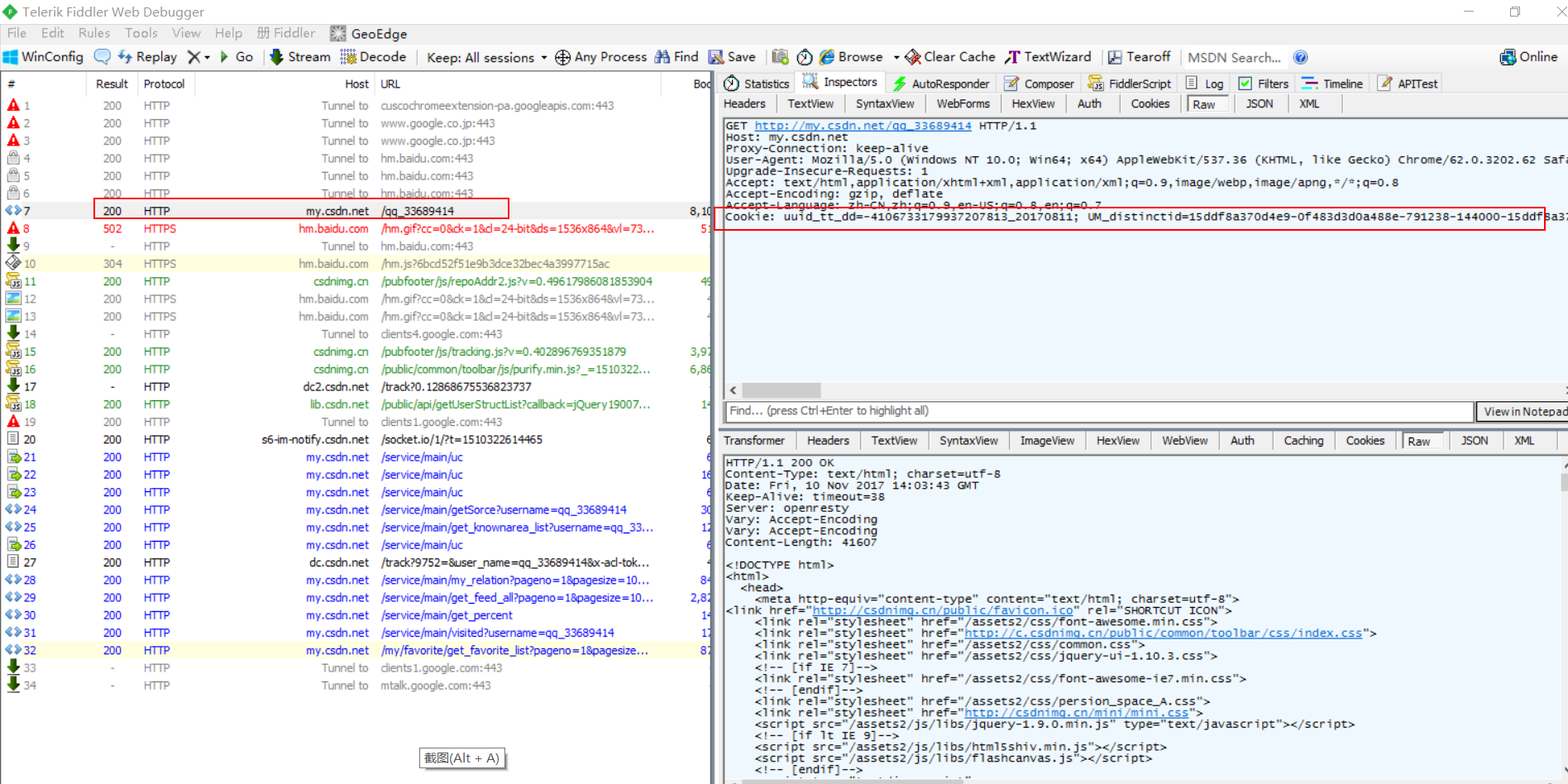Open the Keep: All sessions dropdown
This screenshot has width=1568, height=784.
point(487,57)
